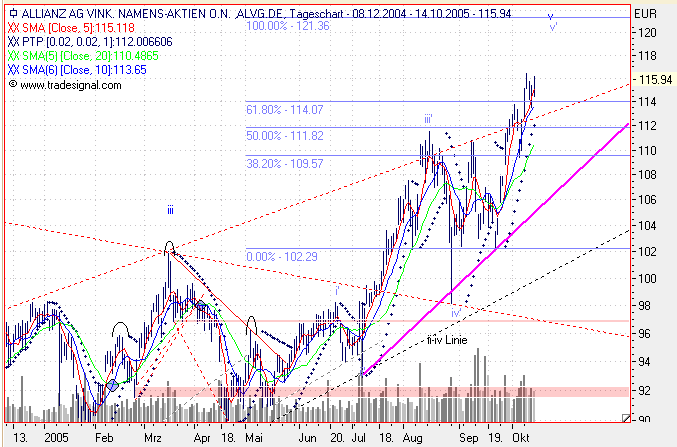Click the Feb label on the date axis
Screen dimensions: 677x447
(104, 437)
